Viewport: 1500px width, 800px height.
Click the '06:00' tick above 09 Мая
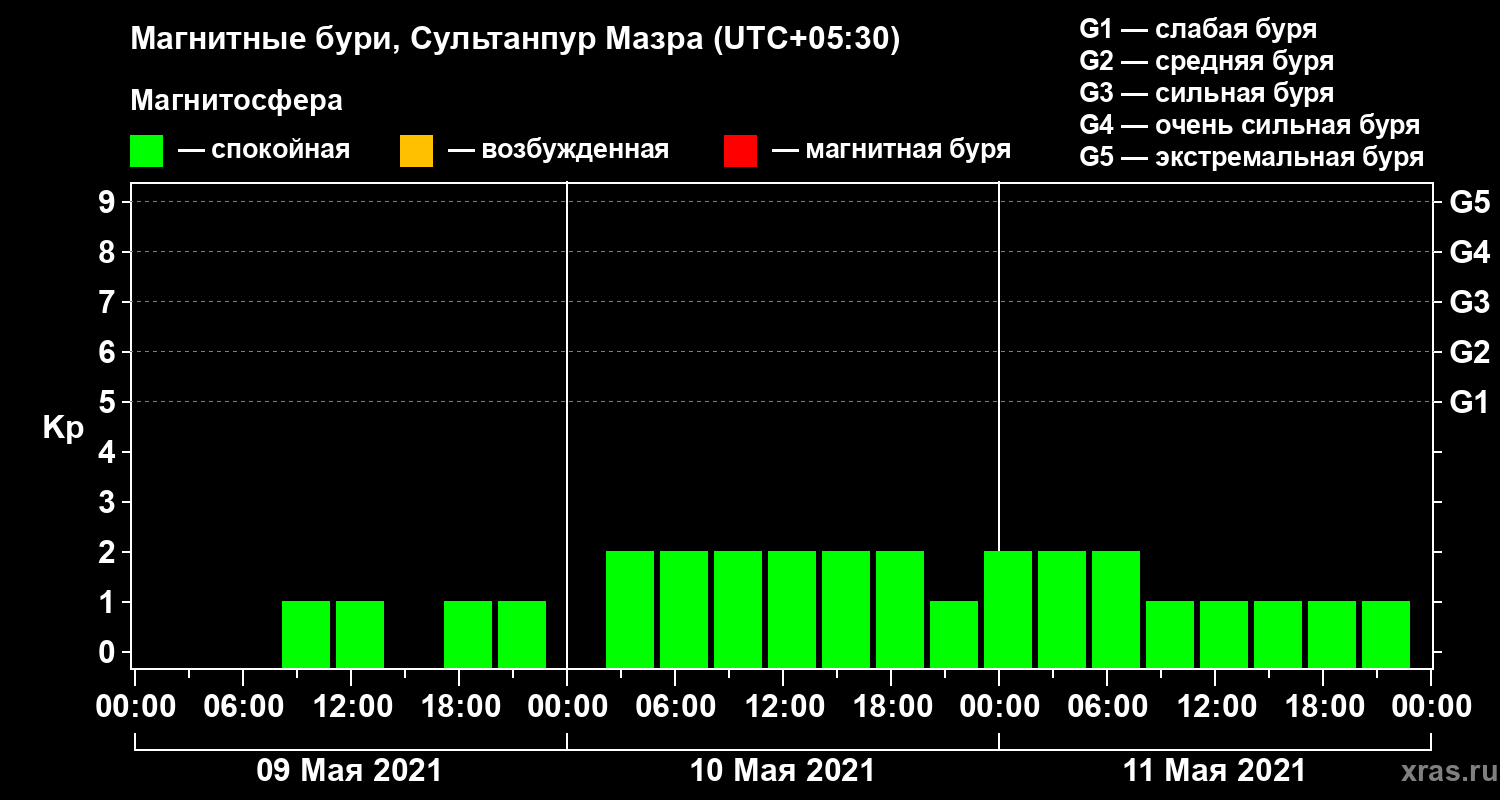(243, 706)
